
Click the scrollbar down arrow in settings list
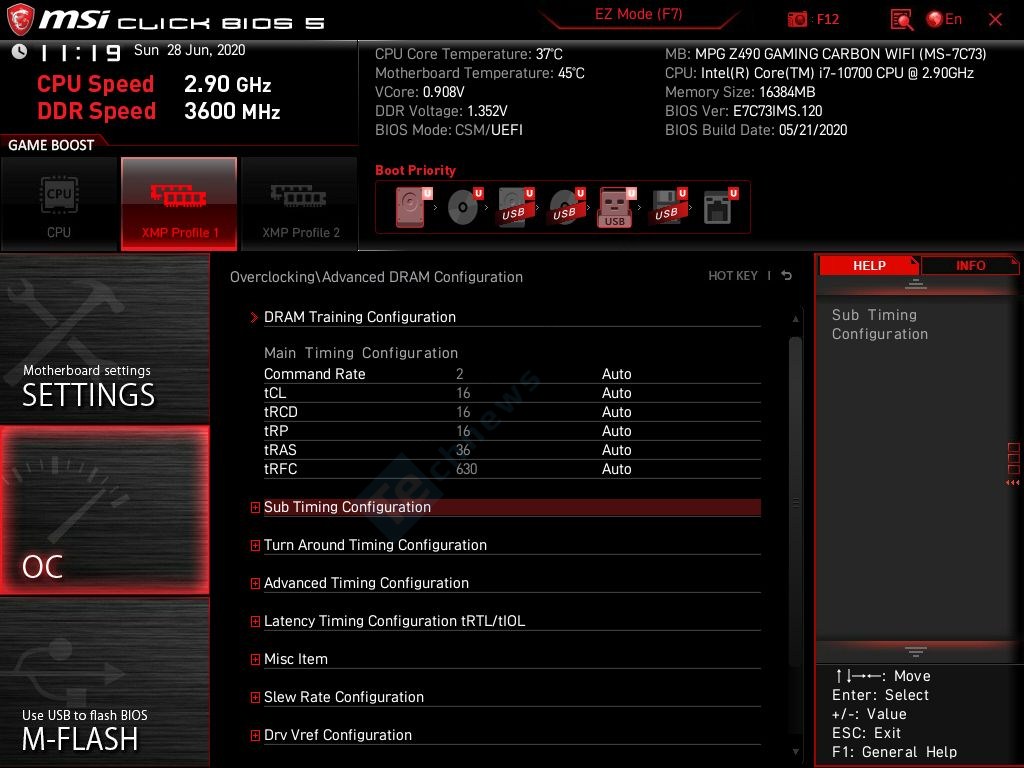coord(795,752)
